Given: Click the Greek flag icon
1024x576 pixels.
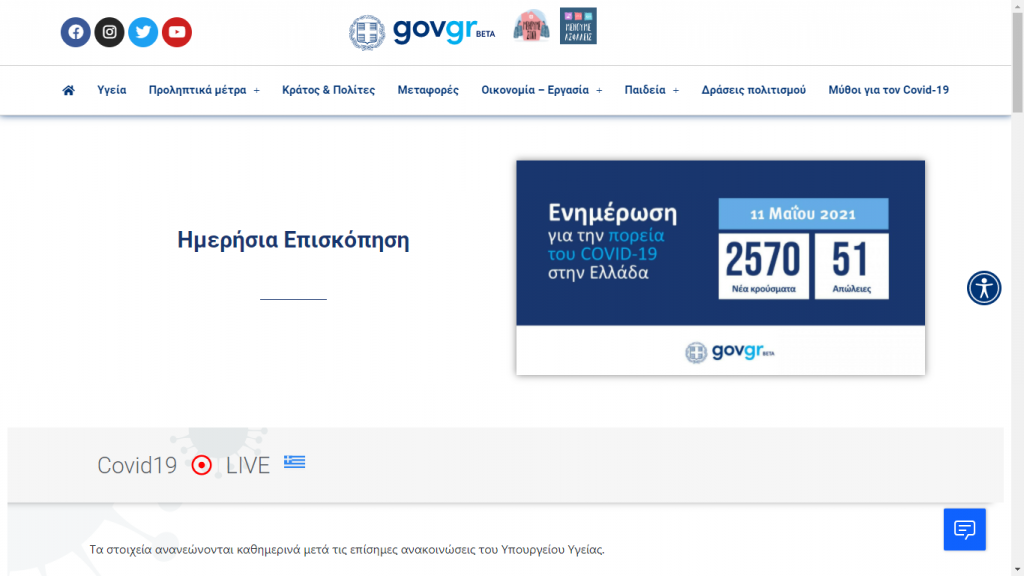Looking at the screenshot, I should [x=295, y=462].
